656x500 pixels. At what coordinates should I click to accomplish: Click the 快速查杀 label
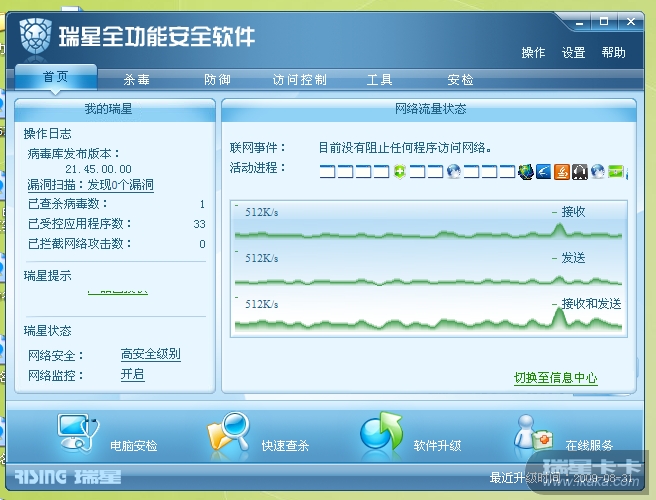(285, 446)
